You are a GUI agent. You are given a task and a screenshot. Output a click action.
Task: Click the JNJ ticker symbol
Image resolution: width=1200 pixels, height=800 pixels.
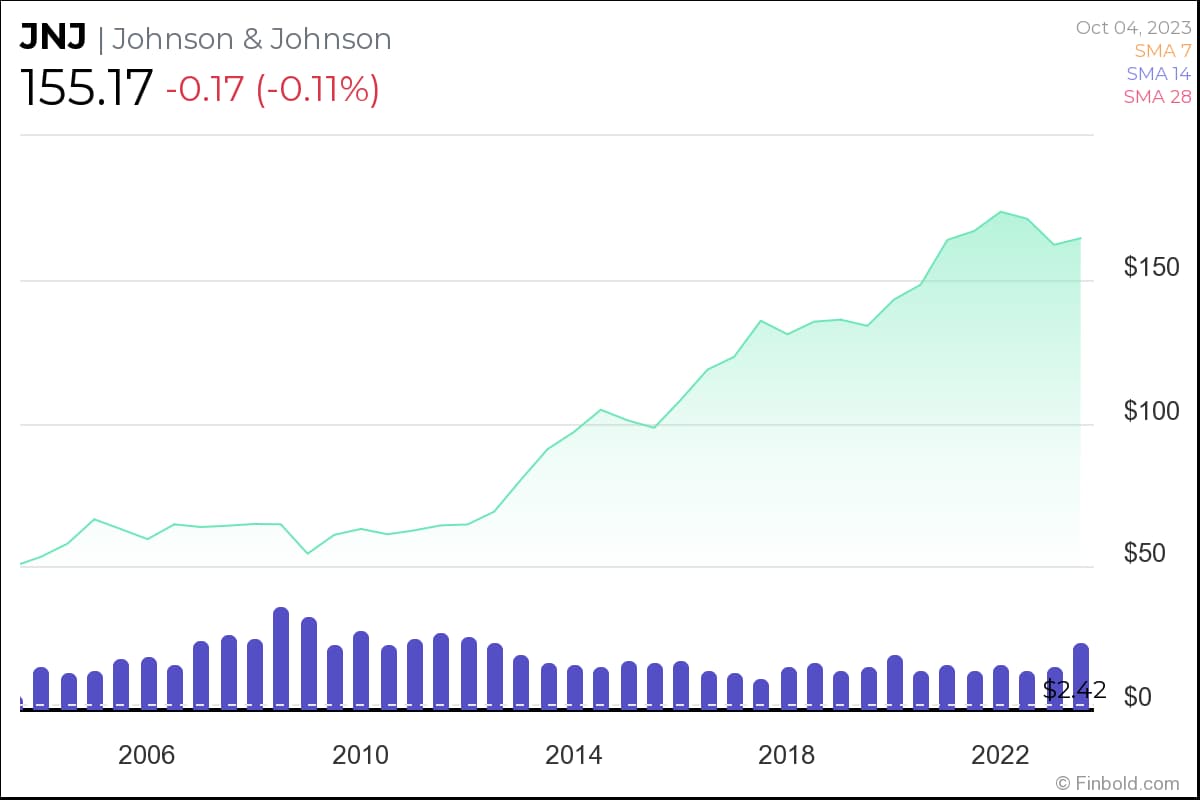tap(54, 38)
